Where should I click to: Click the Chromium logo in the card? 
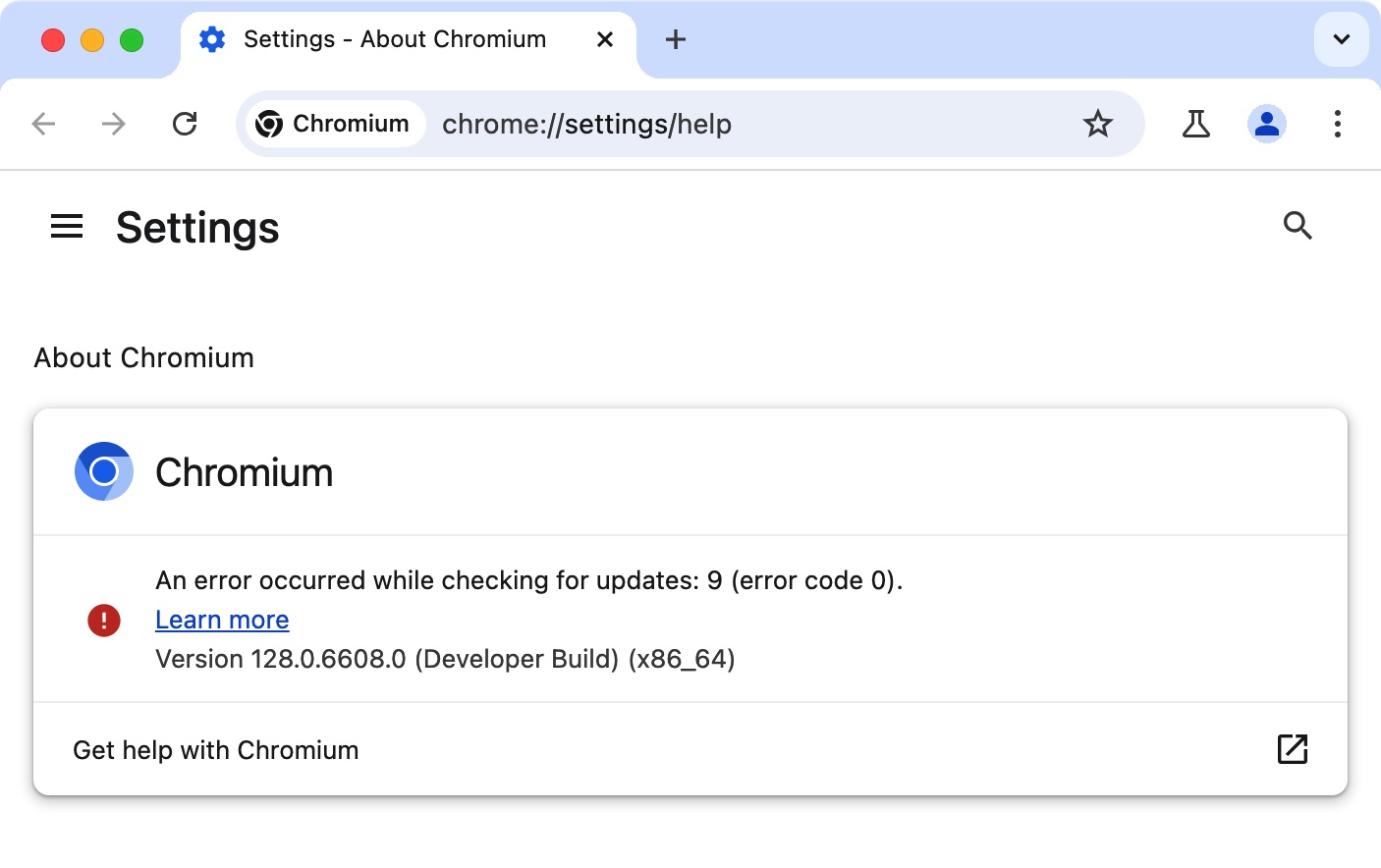click(x=104, y=471)
